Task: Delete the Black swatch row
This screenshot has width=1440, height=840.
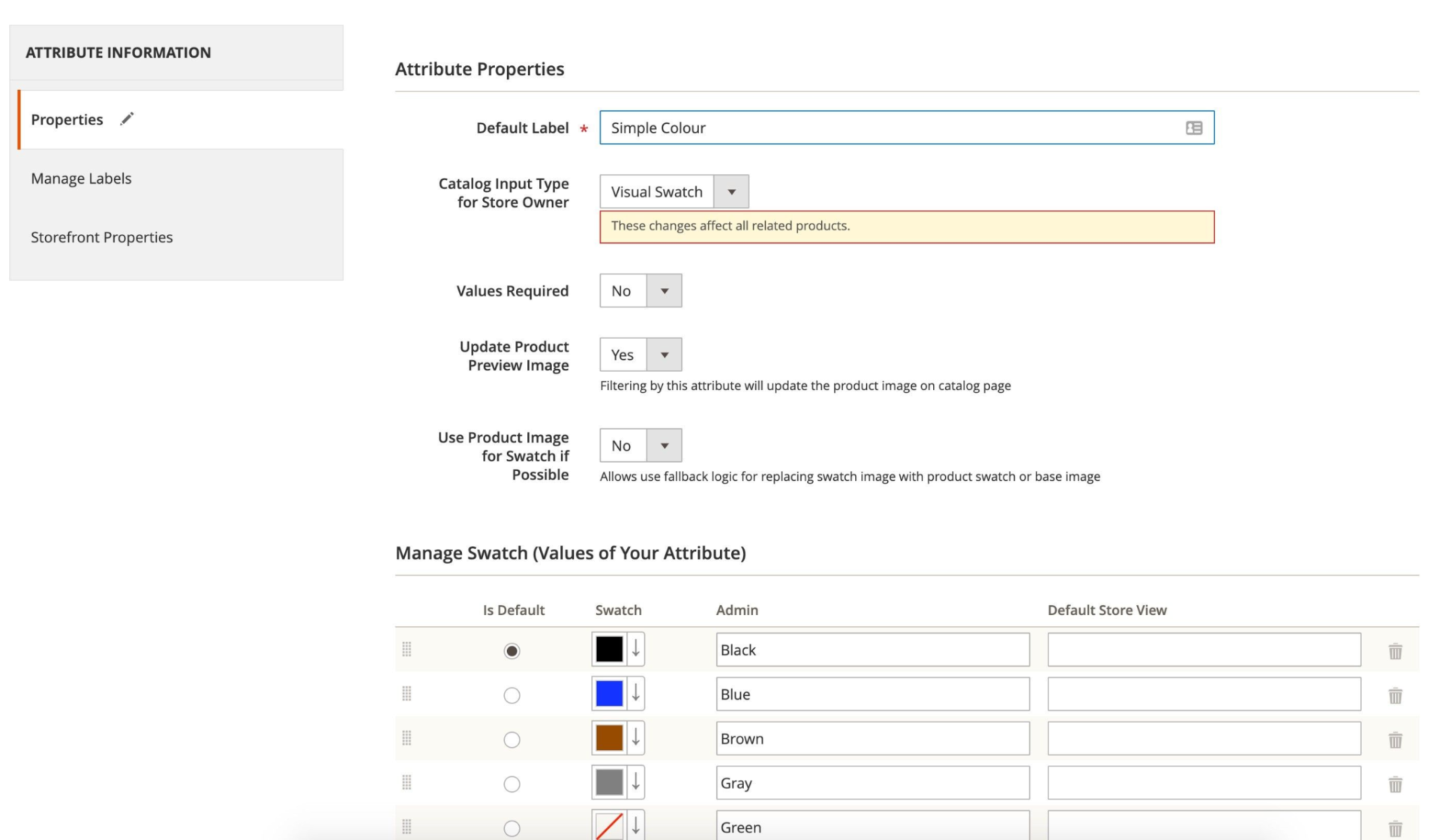Action: pos(1396,651)
